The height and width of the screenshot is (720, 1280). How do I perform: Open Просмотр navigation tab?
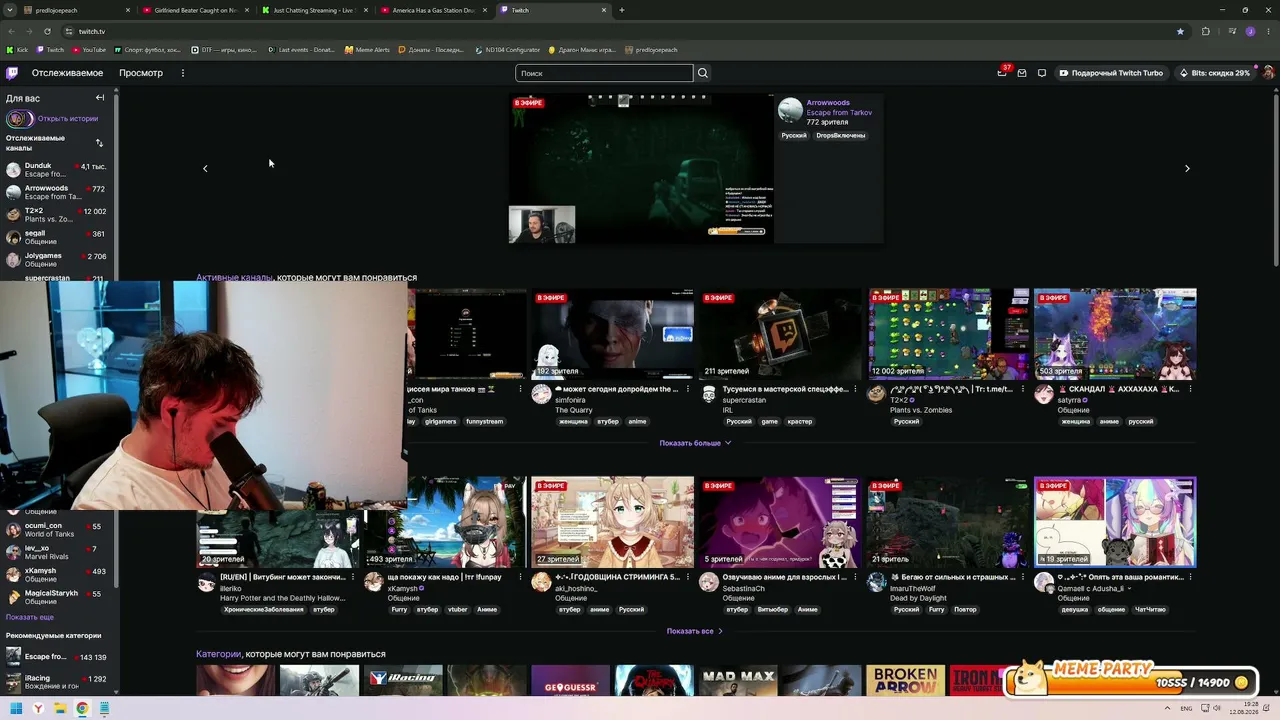tap(141, 73)
